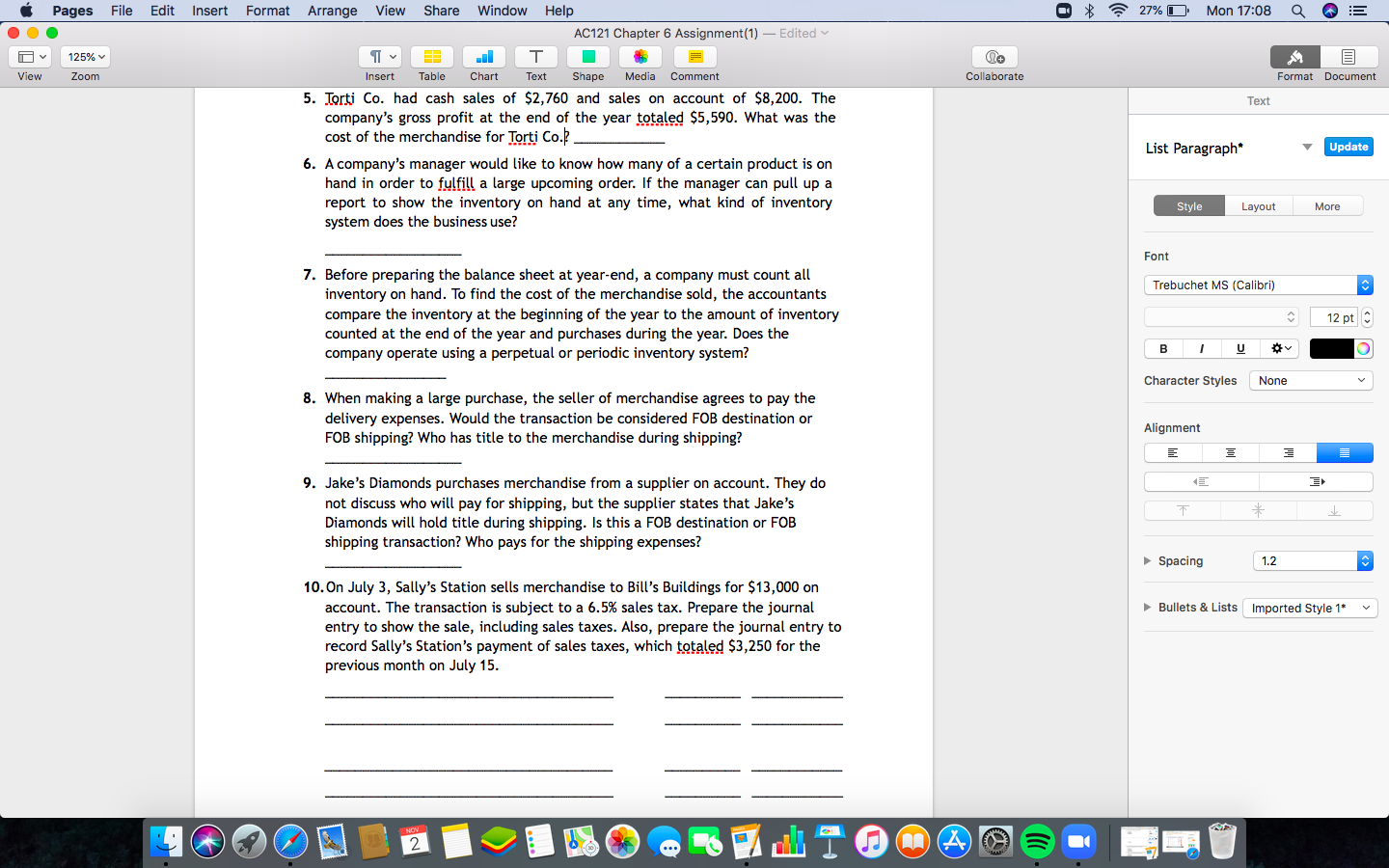Open the Media insertion panel
The image size is (1389, 868).
click(x=640, y=65)
